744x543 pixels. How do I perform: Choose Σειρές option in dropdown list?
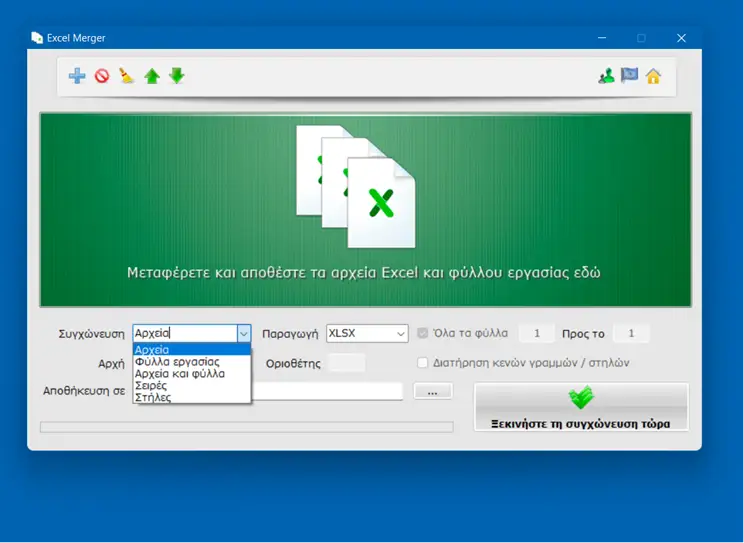coord(192,385)
